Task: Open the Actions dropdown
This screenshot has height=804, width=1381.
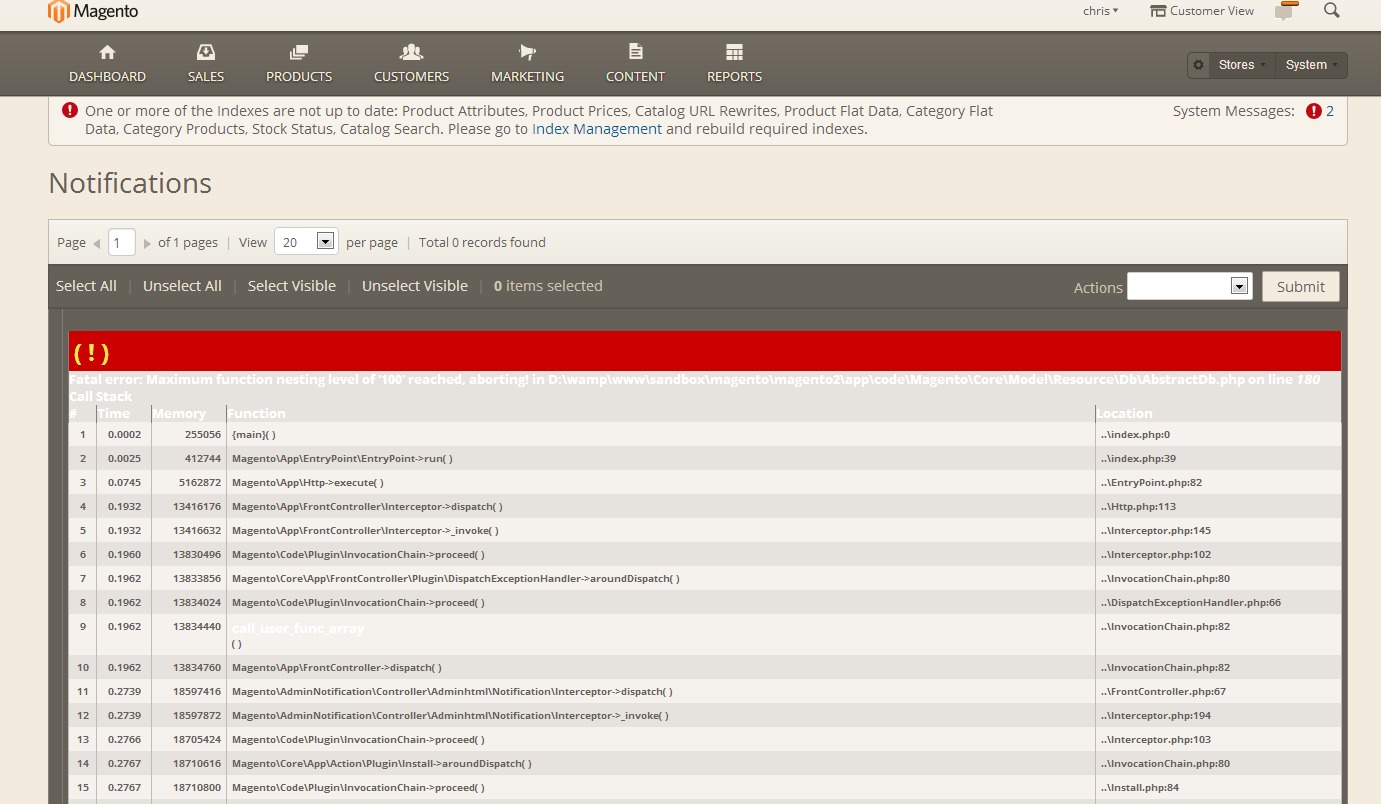Action: 1189,286
